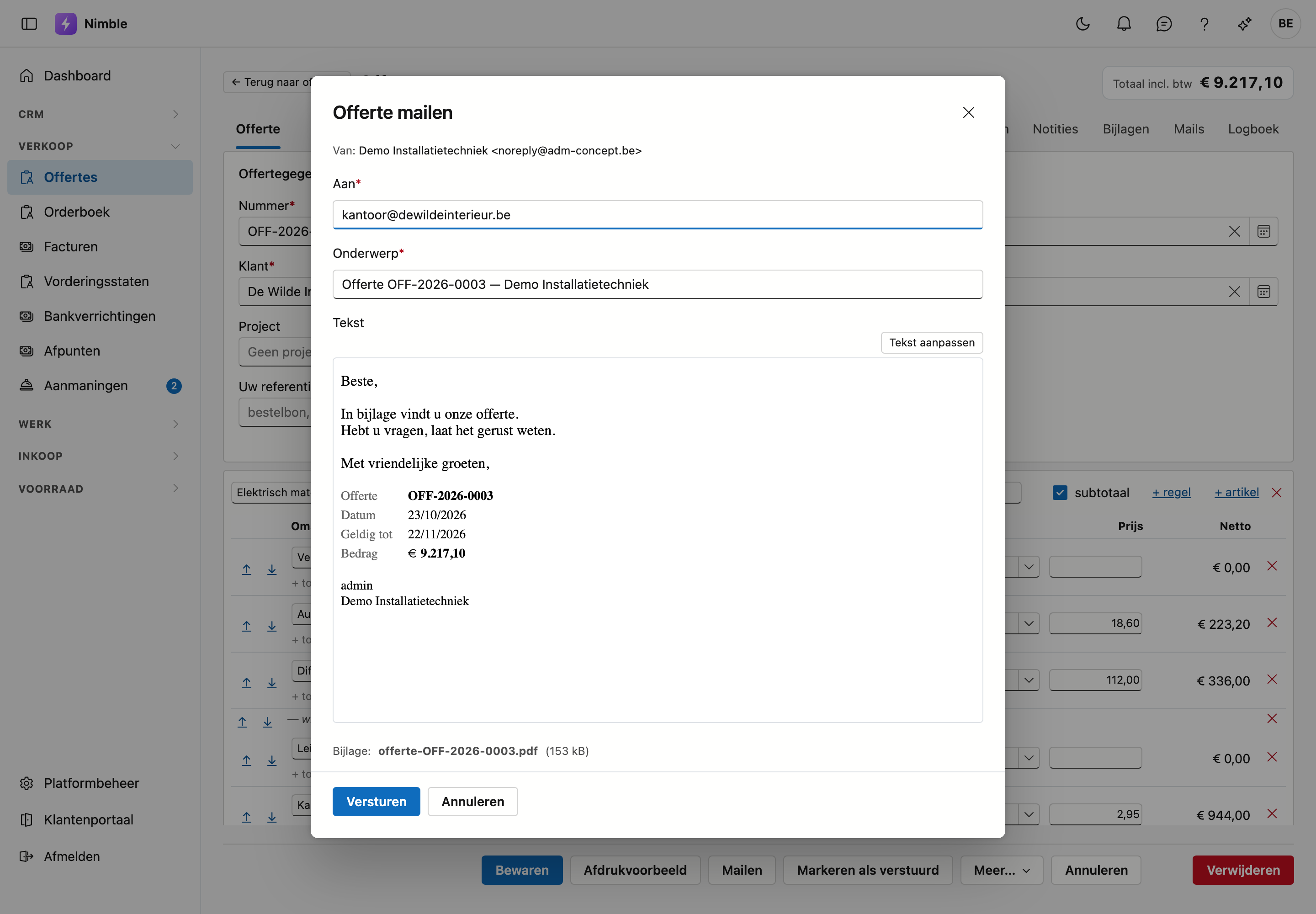
Task: Add a line with + regel link
Action: tap(1171, 493)
